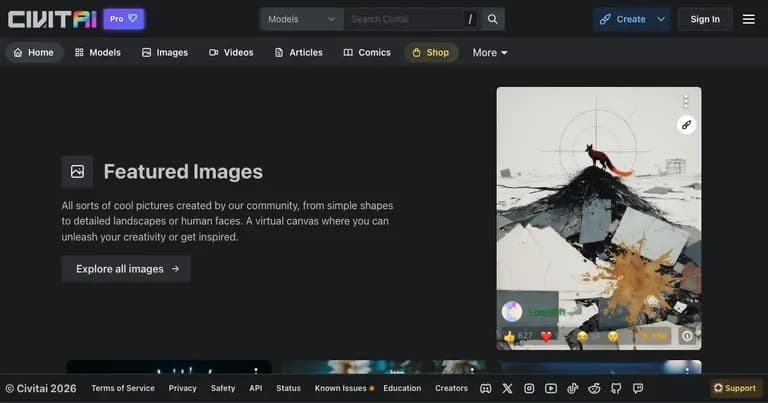The width and height of the screenshot is (768, 403).
Task: Click the magnifying glass search button
Action: pyautogui.click(x=492, y=19)
